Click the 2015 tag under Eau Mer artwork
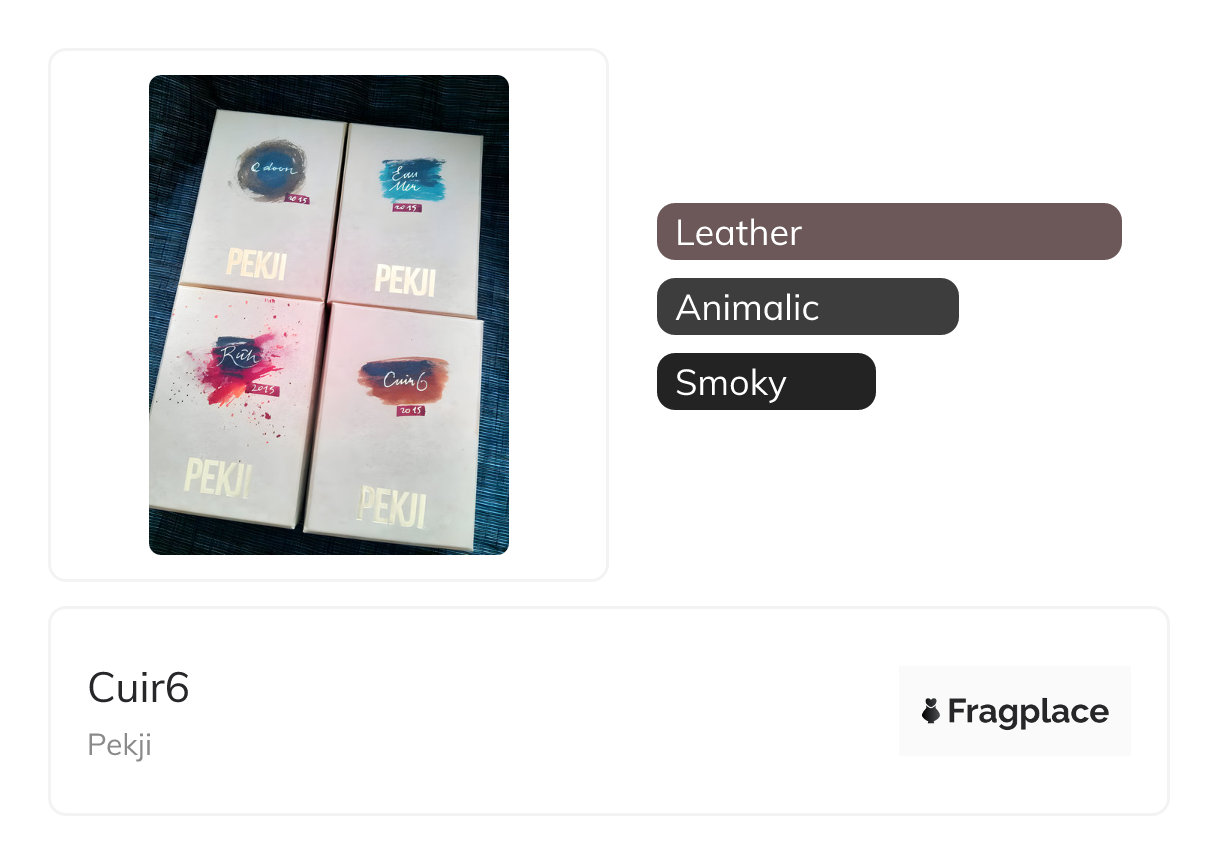 click(407, 207)
